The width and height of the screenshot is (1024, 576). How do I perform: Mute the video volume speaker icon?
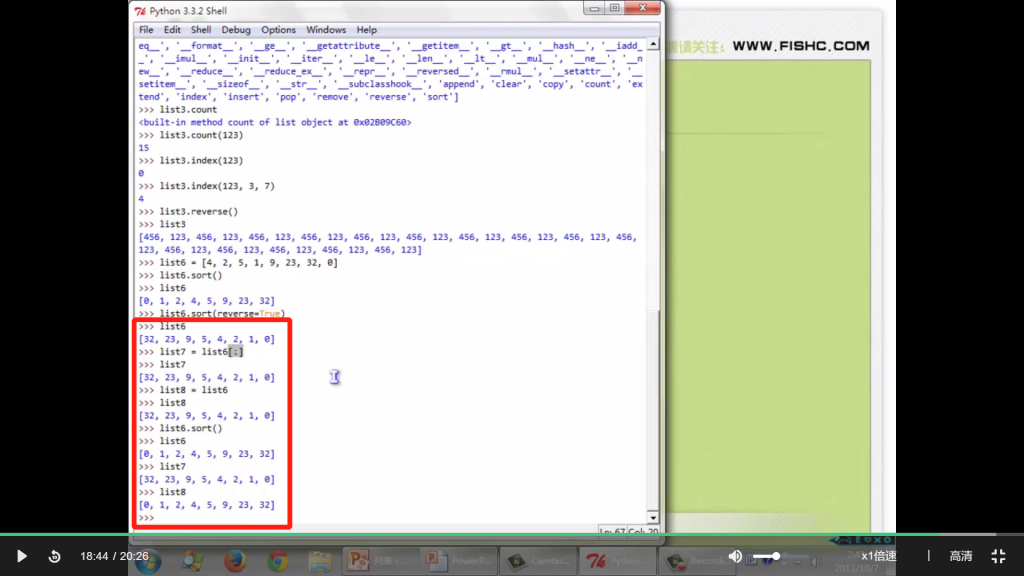coord(735,556)
